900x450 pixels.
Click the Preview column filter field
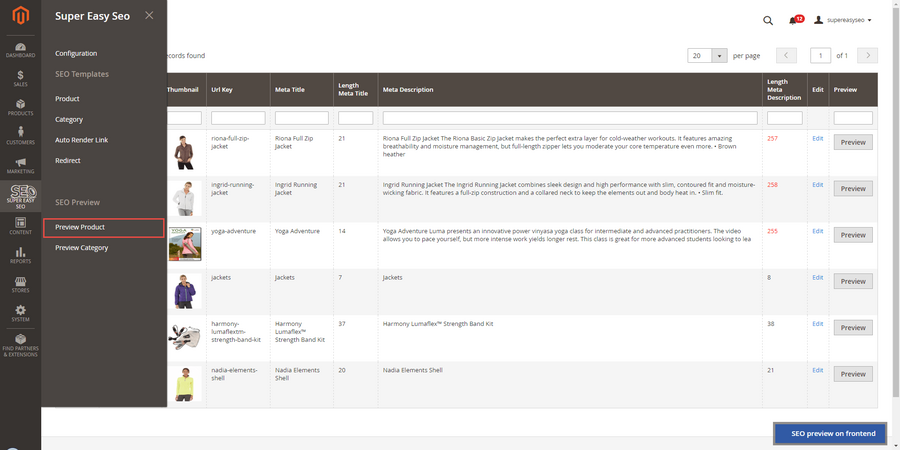tap(853, 118)
